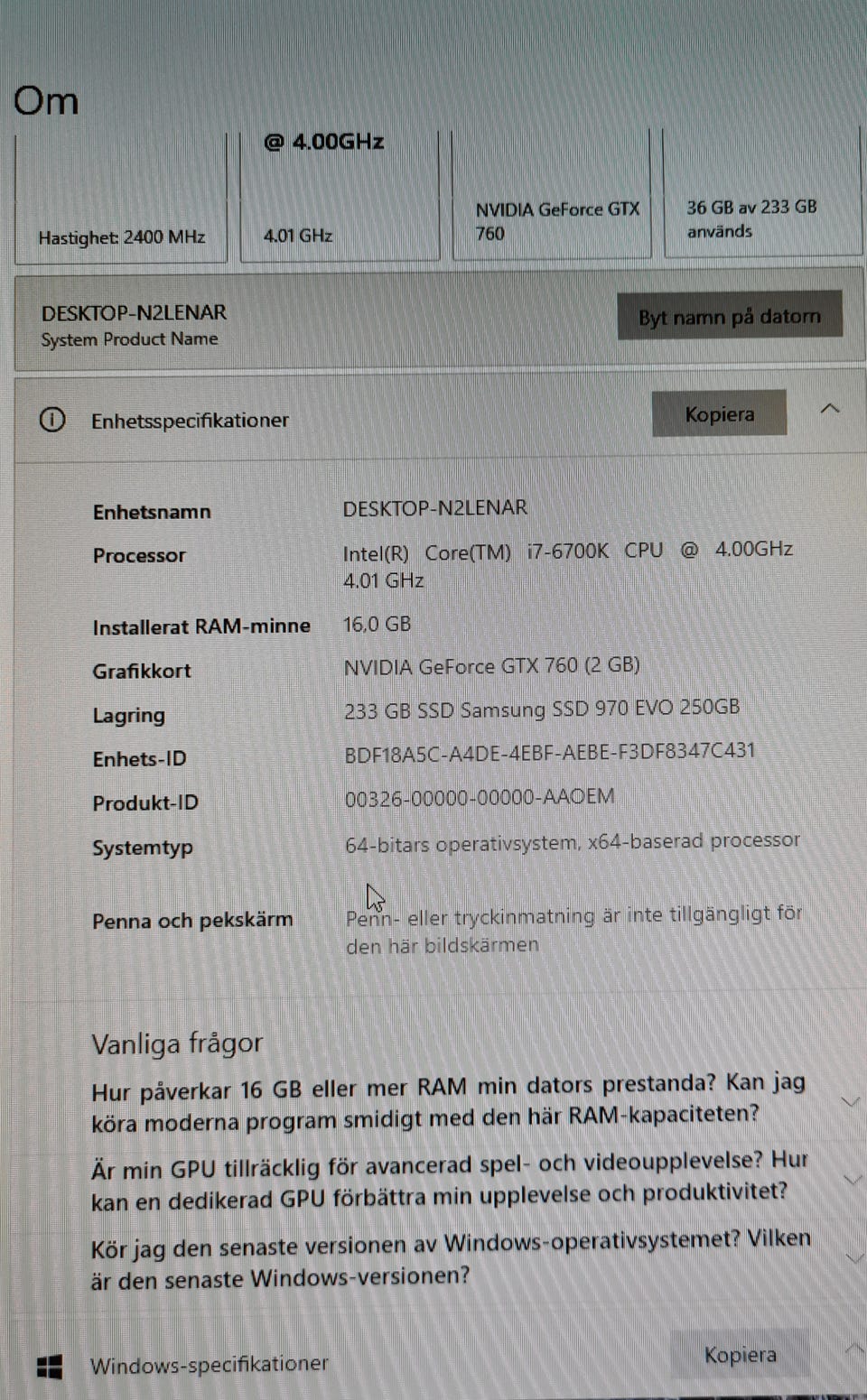Click the 'Penna och pekskärm' label

point(192,920)
